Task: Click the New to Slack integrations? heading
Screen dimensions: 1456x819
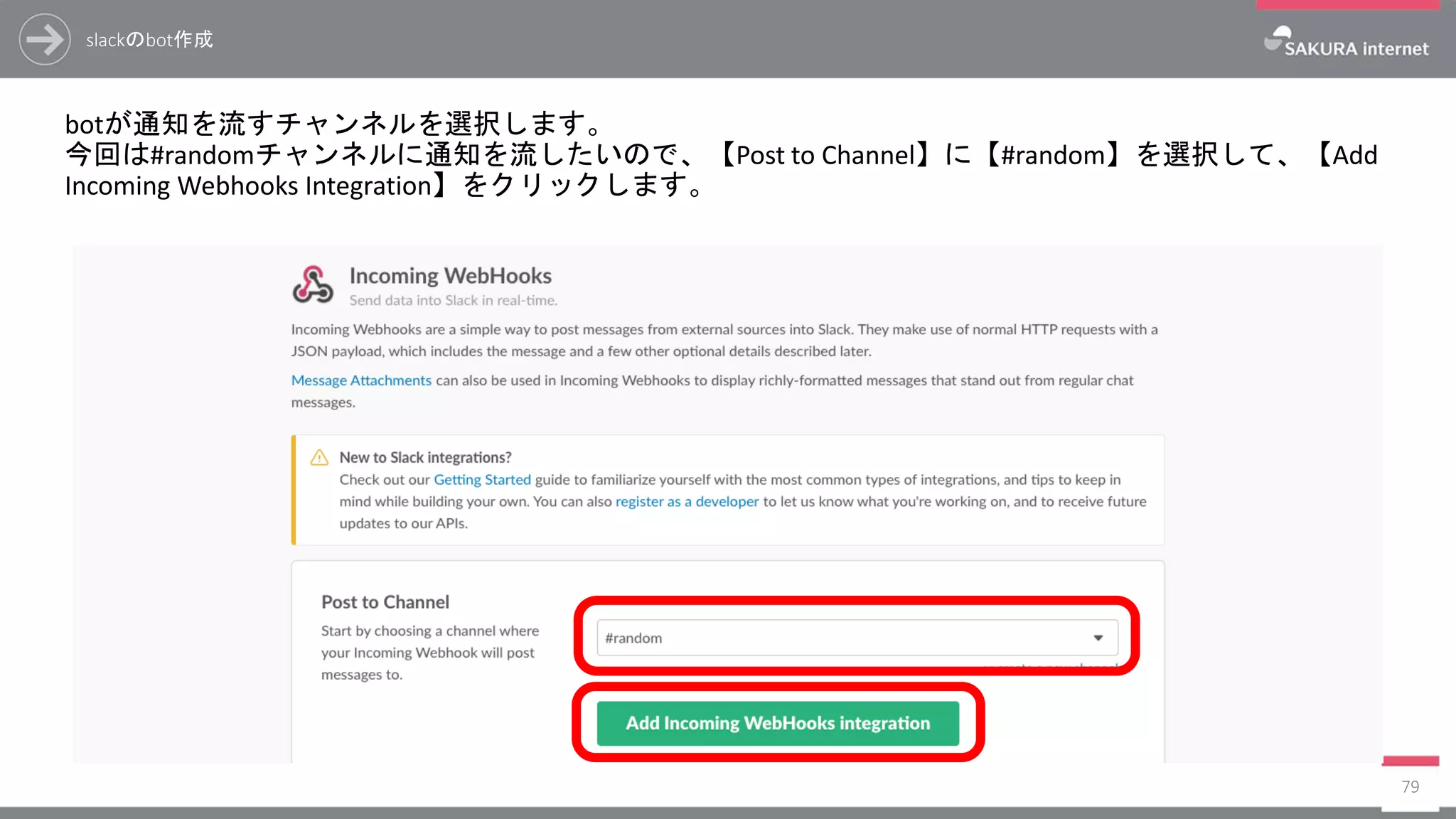Action: point(425,458)
